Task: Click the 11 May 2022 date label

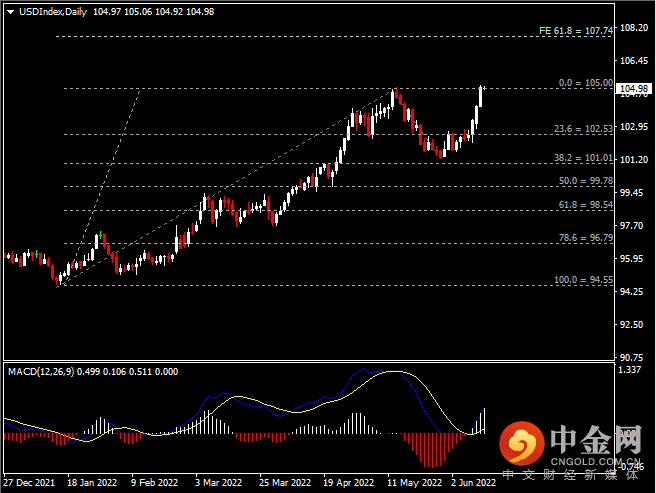Action: tap(415, 483)
